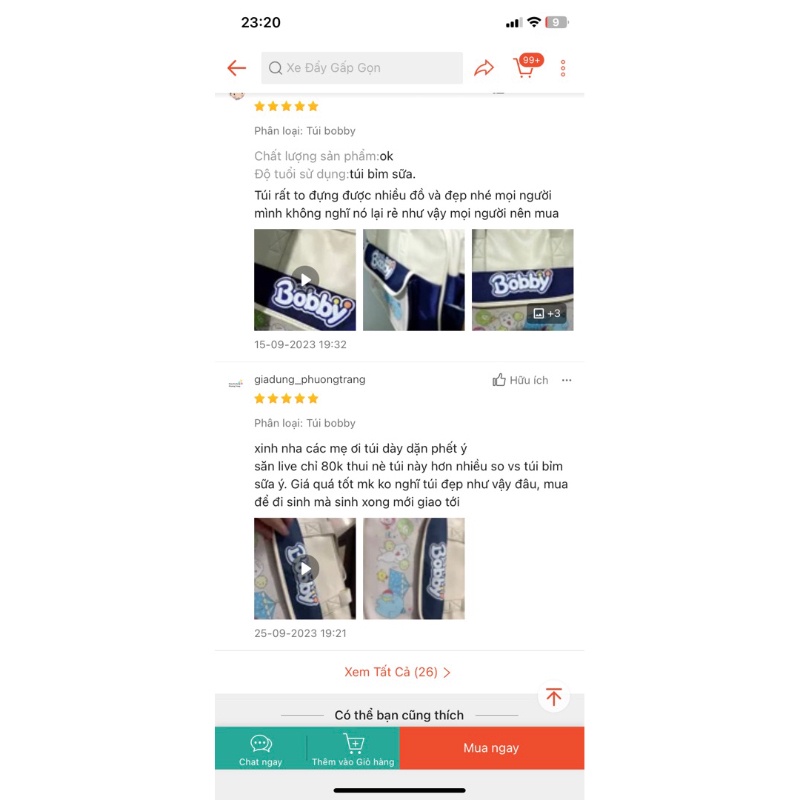Tap the back arrow icon

(x=236, y=68)
